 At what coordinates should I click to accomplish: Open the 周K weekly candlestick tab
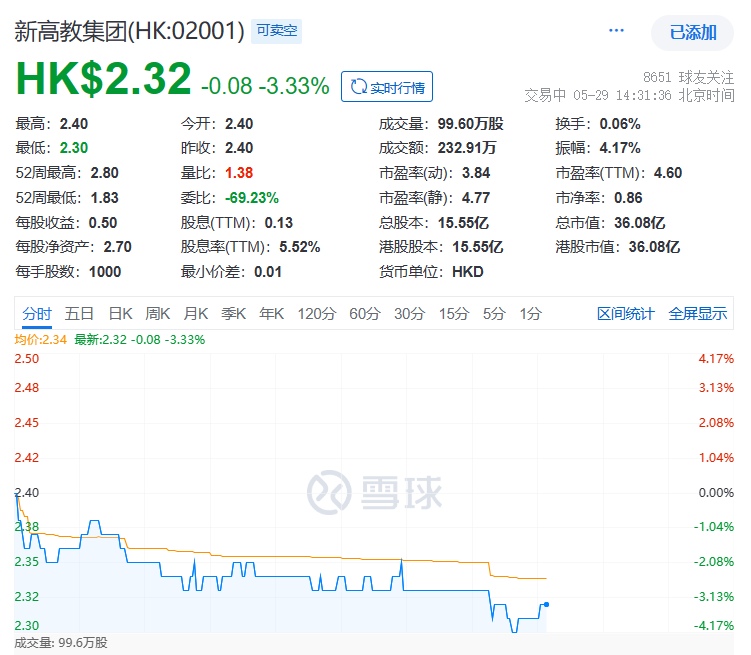[158, 314]
